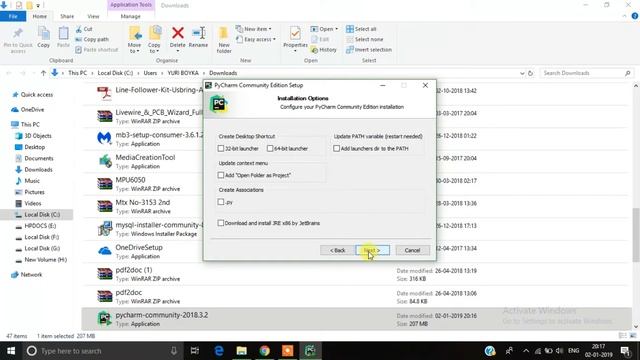The height and width of the screenshot is (360, 640).
Task: Click Select all in the ribbon
Action: pyautogui.click(x=361, y=29)
